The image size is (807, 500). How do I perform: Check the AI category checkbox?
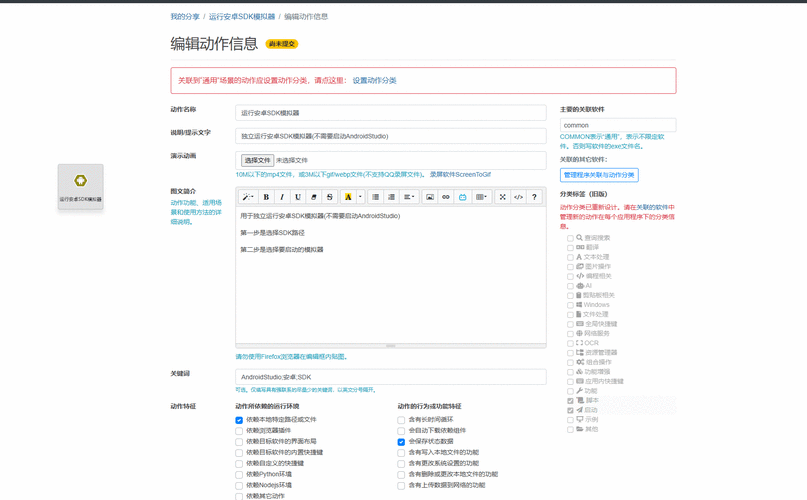(570, 286)
